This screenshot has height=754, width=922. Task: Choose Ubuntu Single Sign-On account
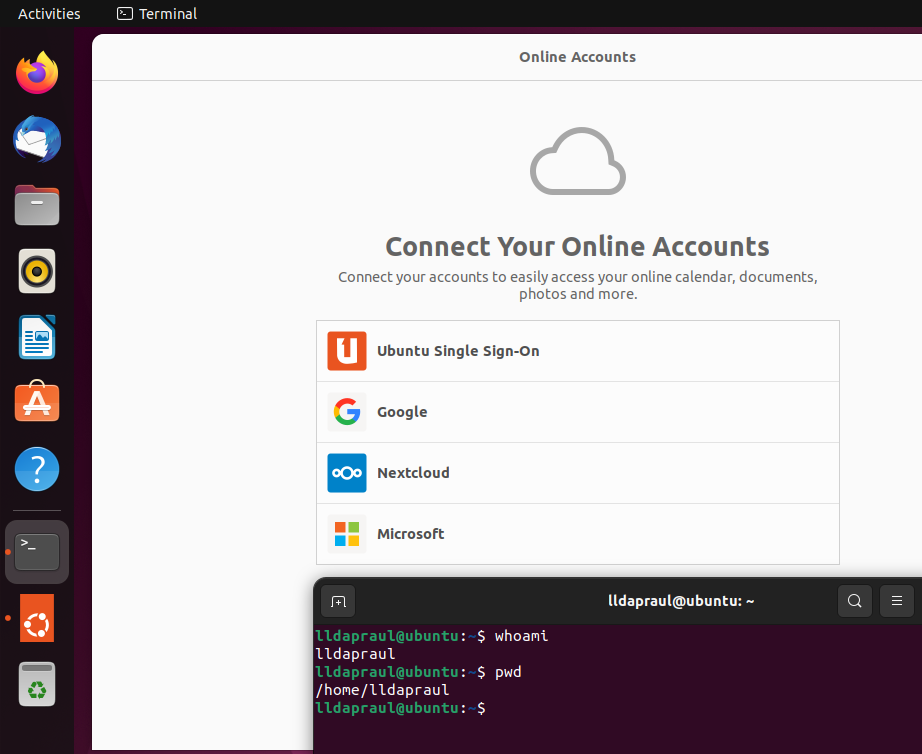click(577, 351)
